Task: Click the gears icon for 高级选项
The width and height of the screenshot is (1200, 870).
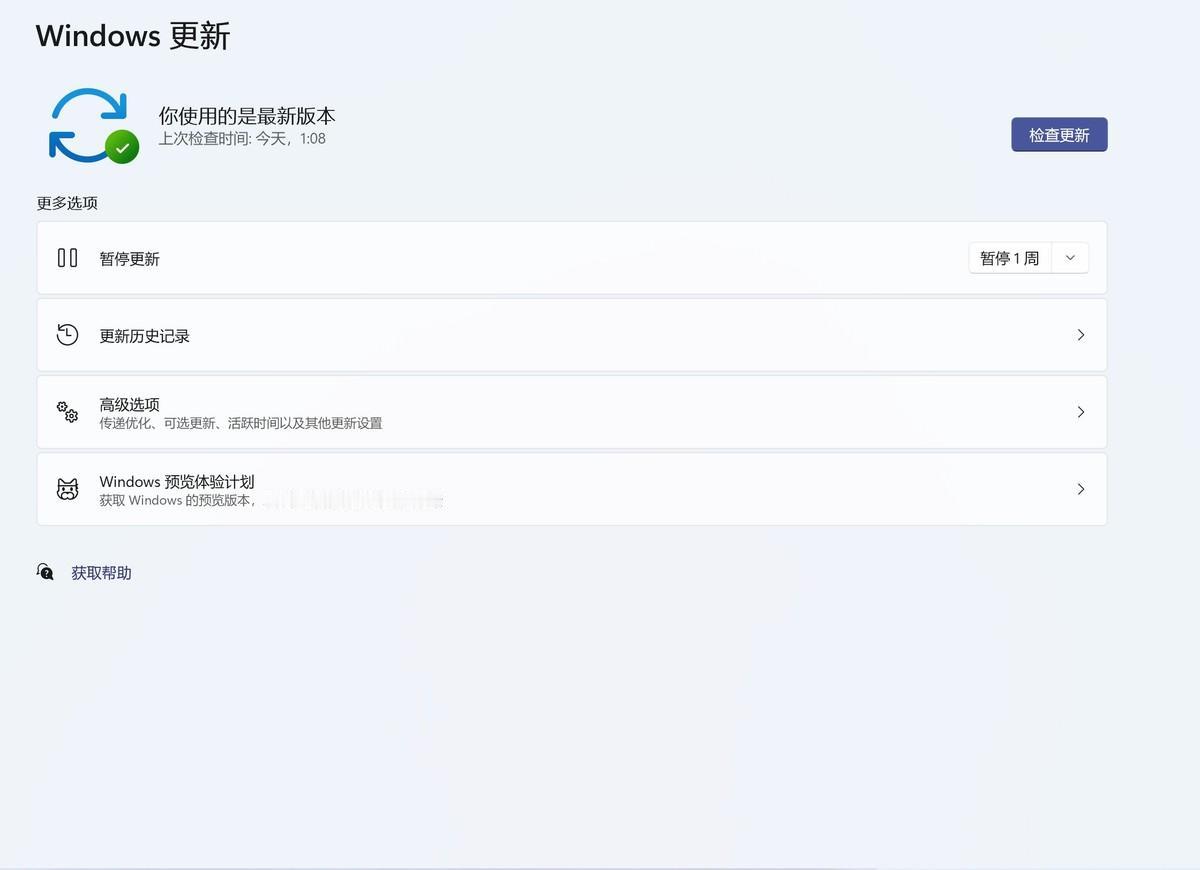Action: point(67,412)
